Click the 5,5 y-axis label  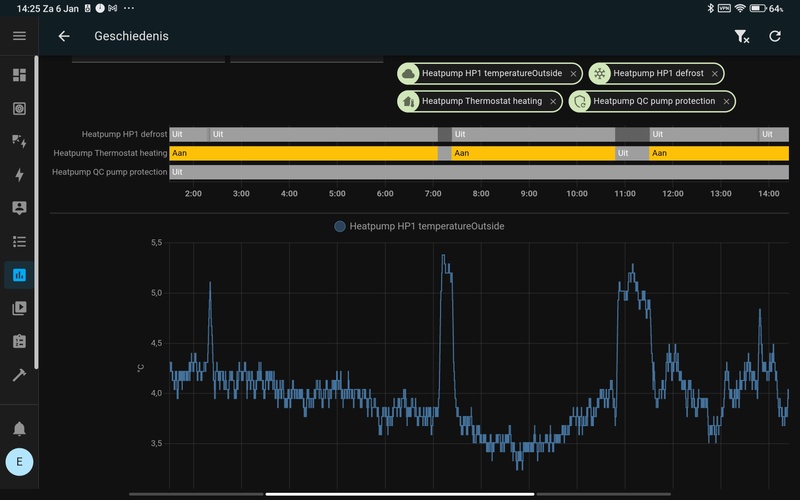[x=156, y=243]
